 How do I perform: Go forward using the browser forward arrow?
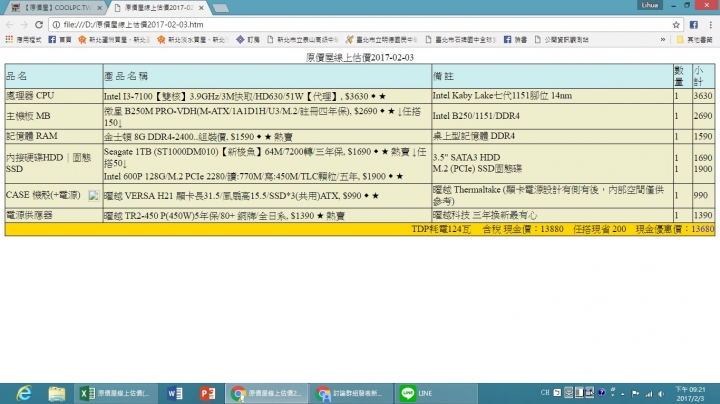24,25
